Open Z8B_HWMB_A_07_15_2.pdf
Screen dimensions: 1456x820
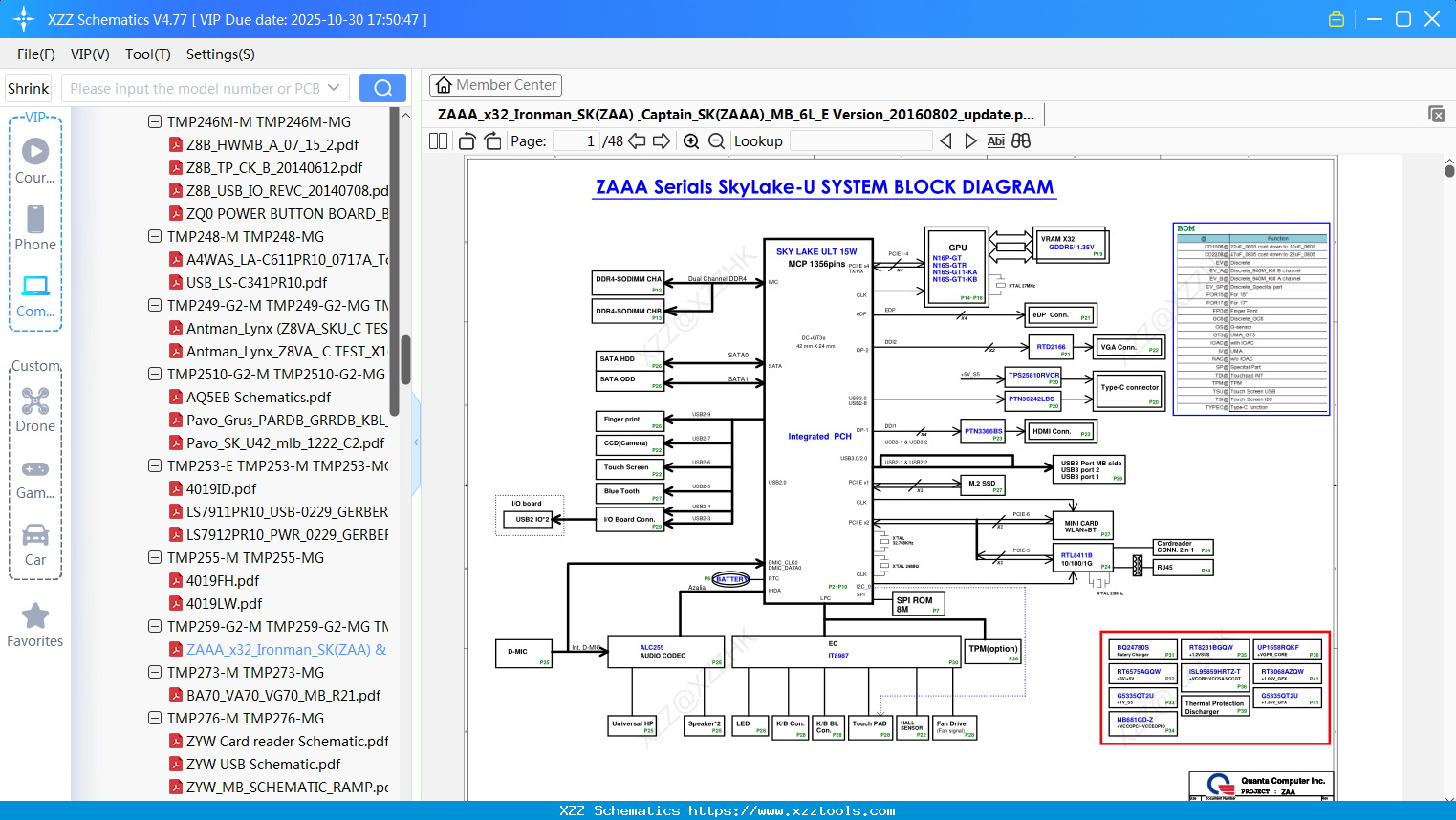tap(272, 144)
